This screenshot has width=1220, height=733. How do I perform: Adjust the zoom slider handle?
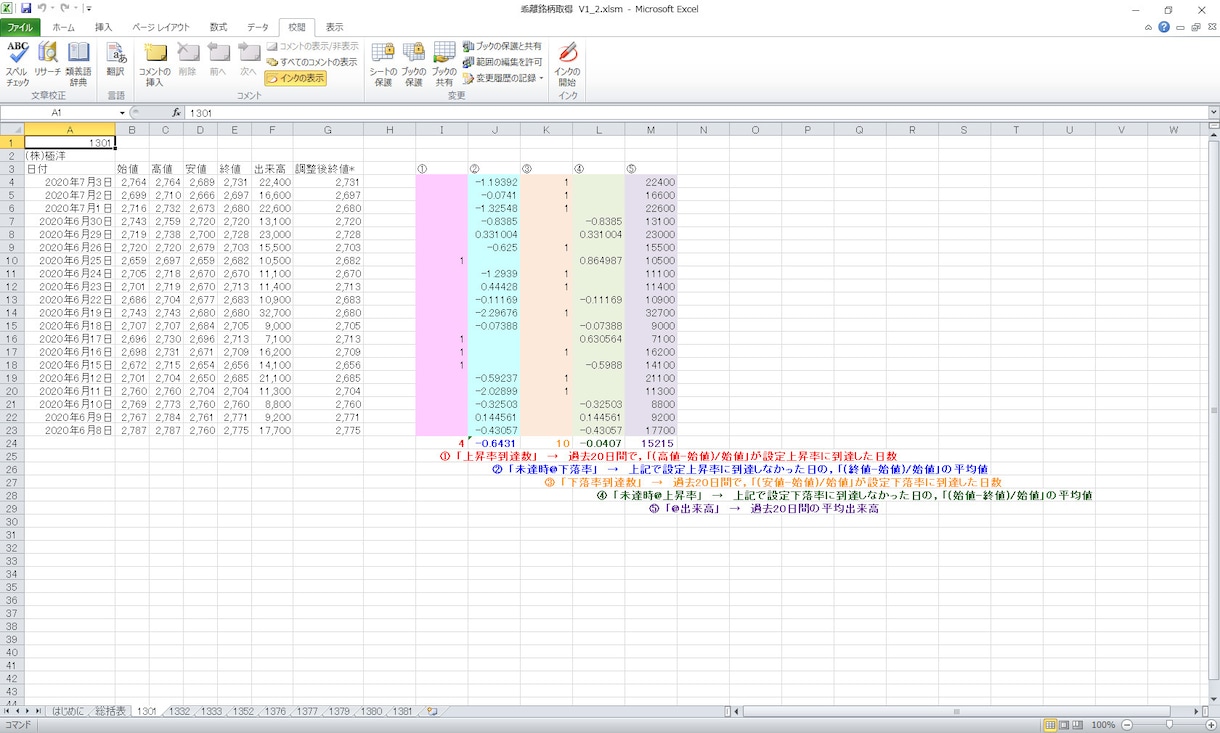click(x=1167, y=725)
